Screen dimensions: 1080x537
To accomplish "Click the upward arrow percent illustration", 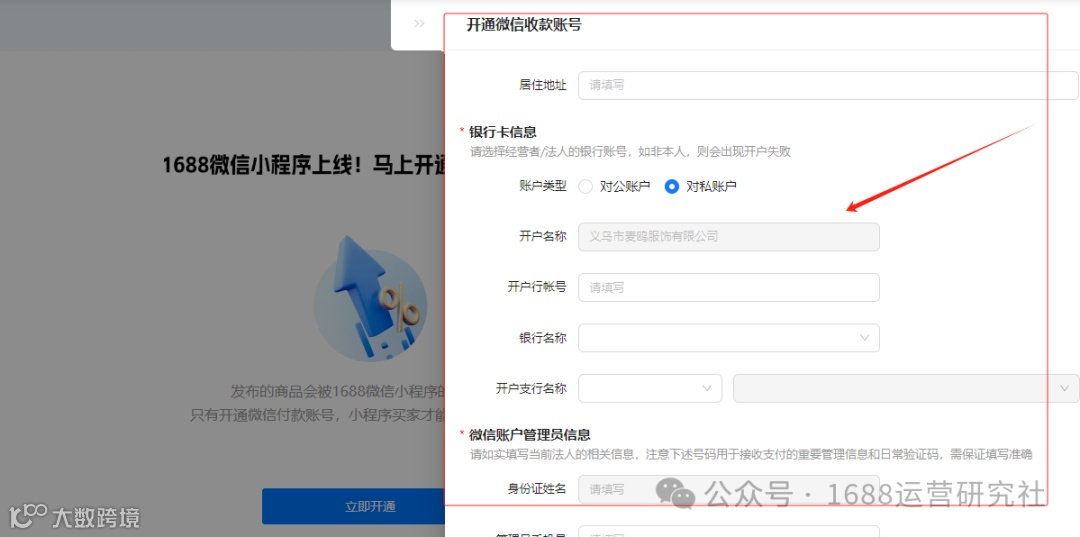I will (371, 299).
